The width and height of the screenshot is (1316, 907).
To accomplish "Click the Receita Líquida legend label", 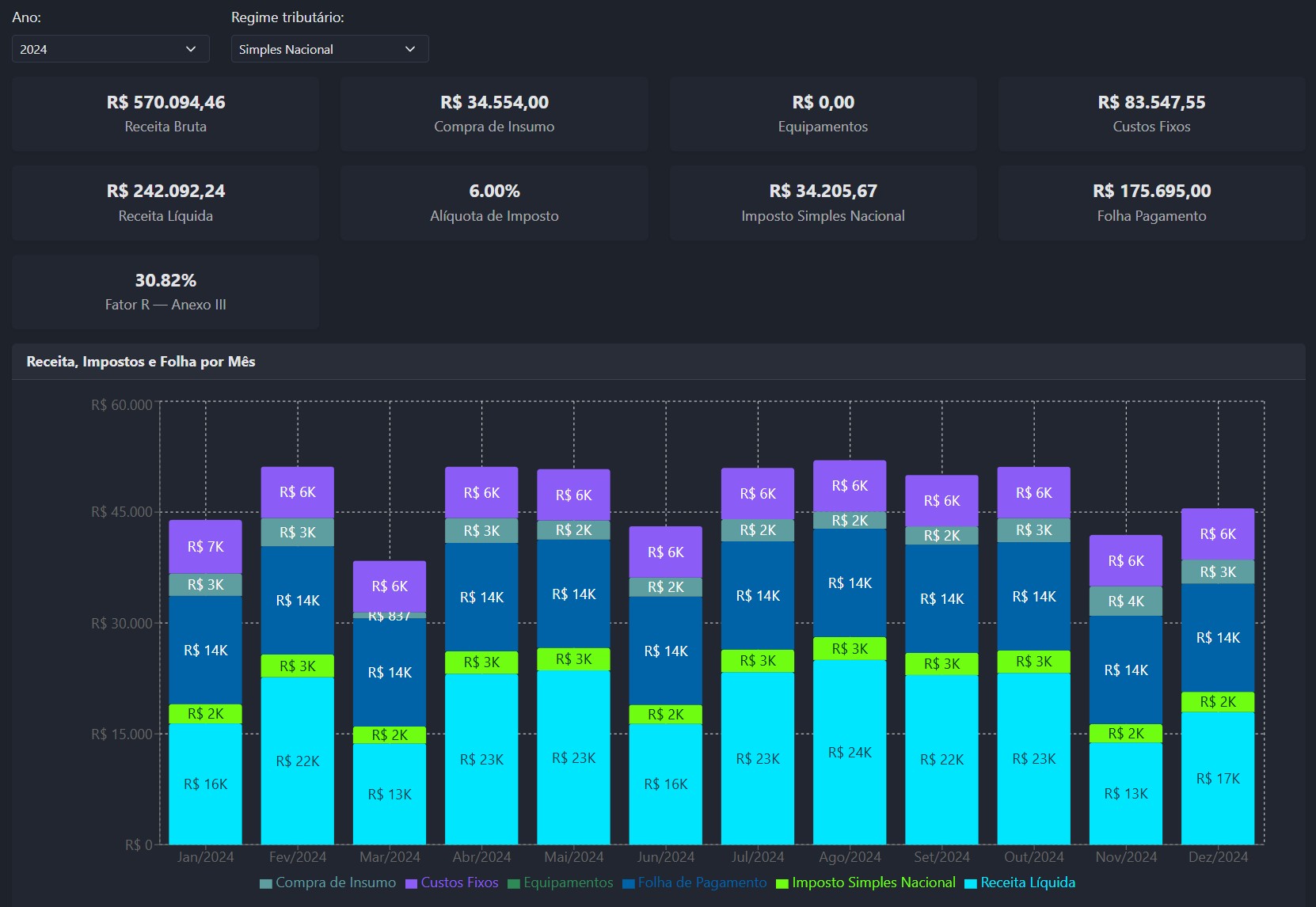I will [x=1028, y=882].
